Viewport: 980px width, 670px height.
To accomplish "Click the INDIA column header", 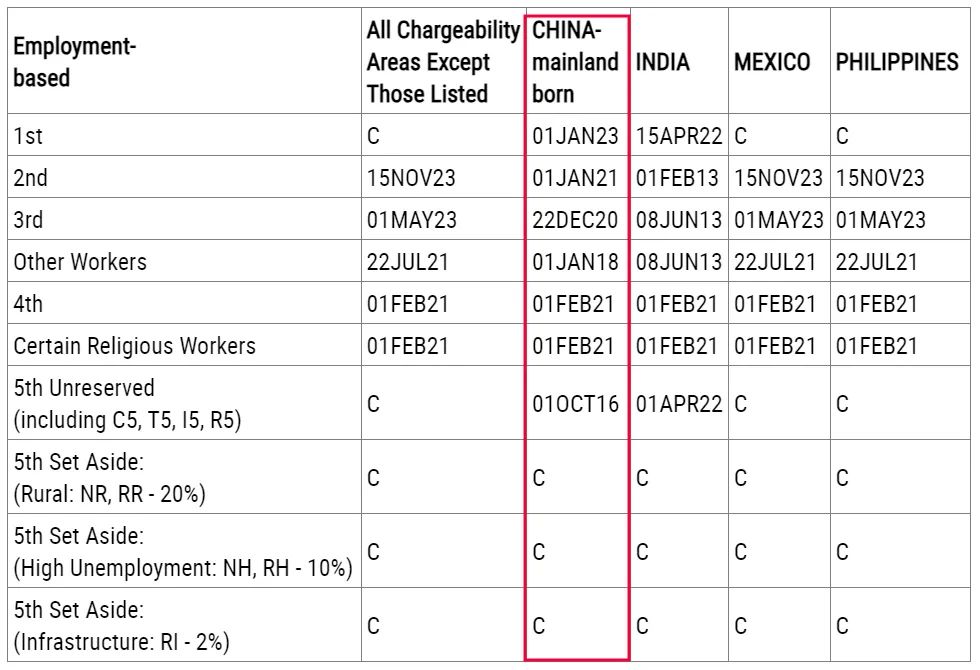I will (662, 62).
